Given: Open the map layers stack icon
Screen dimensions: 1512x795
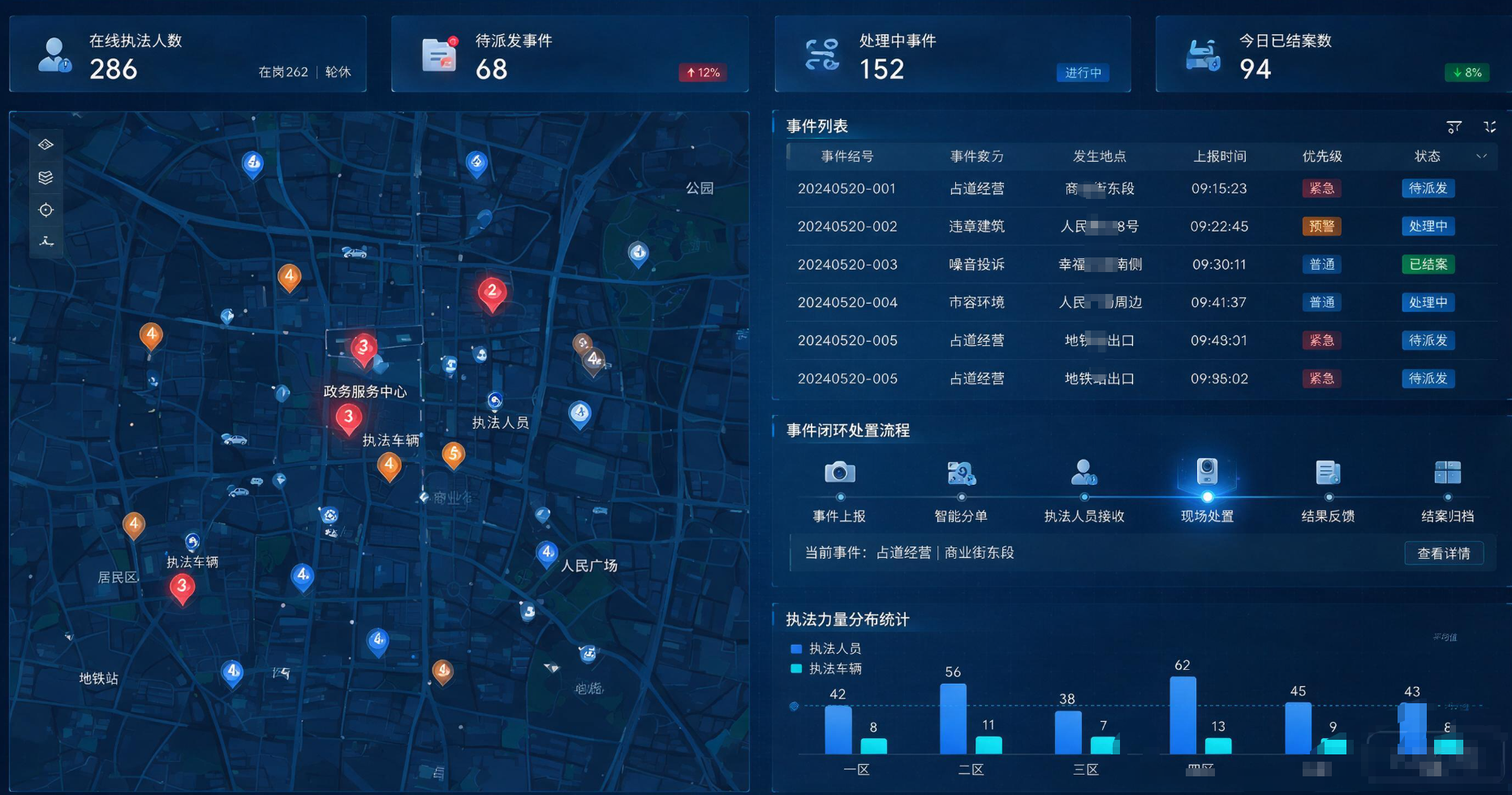Looking at the screenshot, I should coord(45,177).
